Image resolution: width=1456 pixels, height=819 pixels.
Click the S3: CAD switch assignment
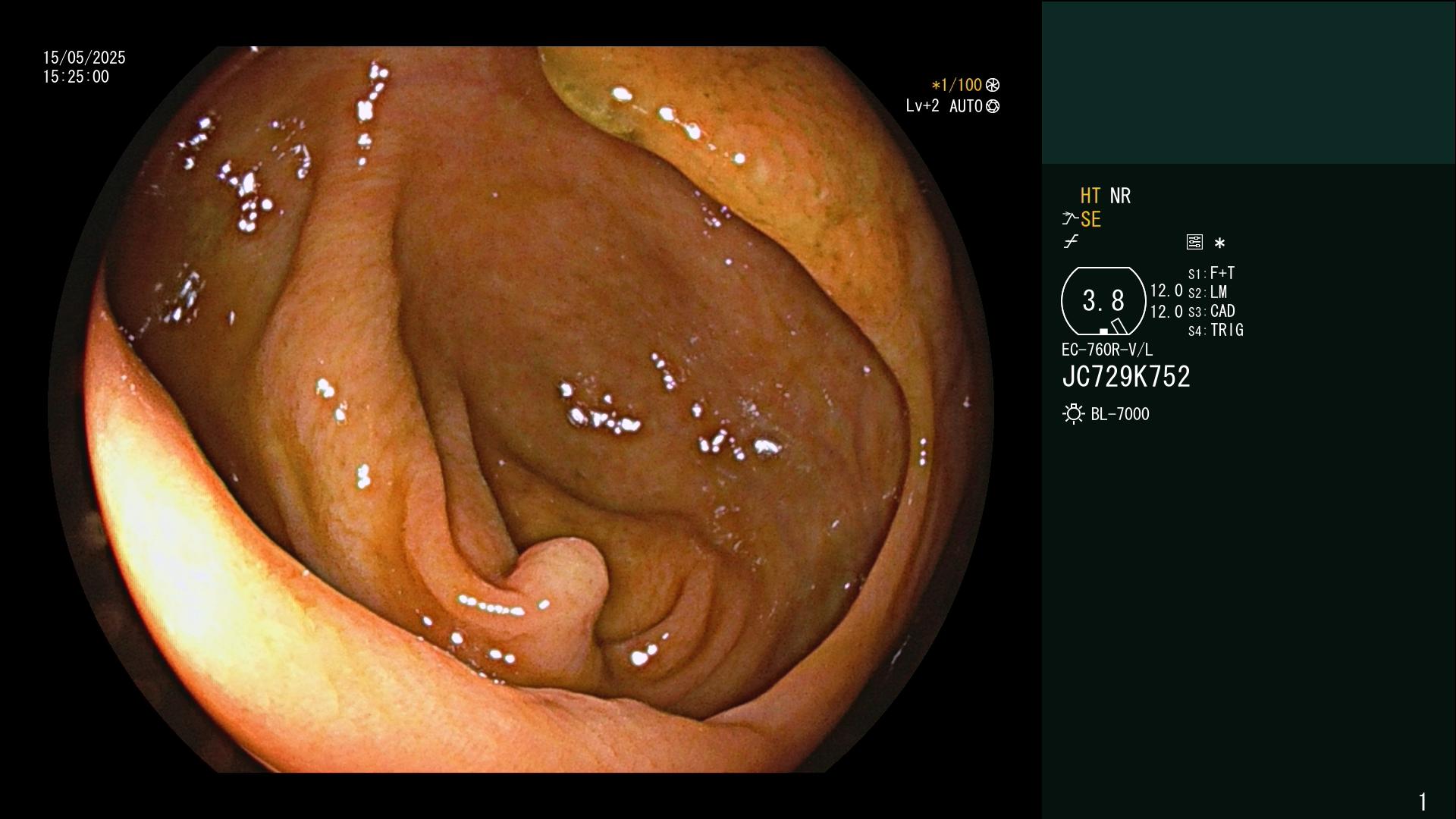pyautogui.click(x=1211, y=311)
